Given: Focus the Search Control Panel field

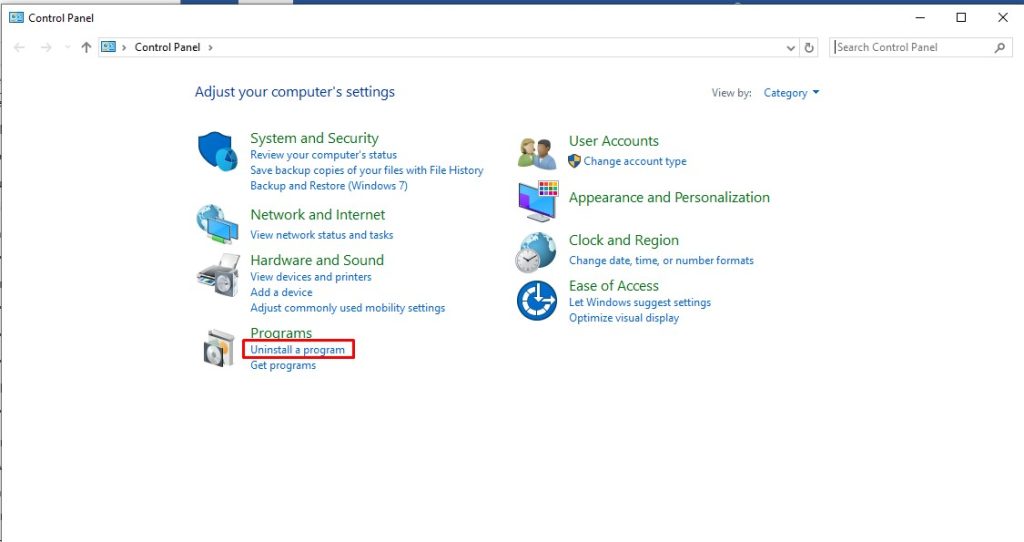Looking at the screenshot, I should [921, 47].
